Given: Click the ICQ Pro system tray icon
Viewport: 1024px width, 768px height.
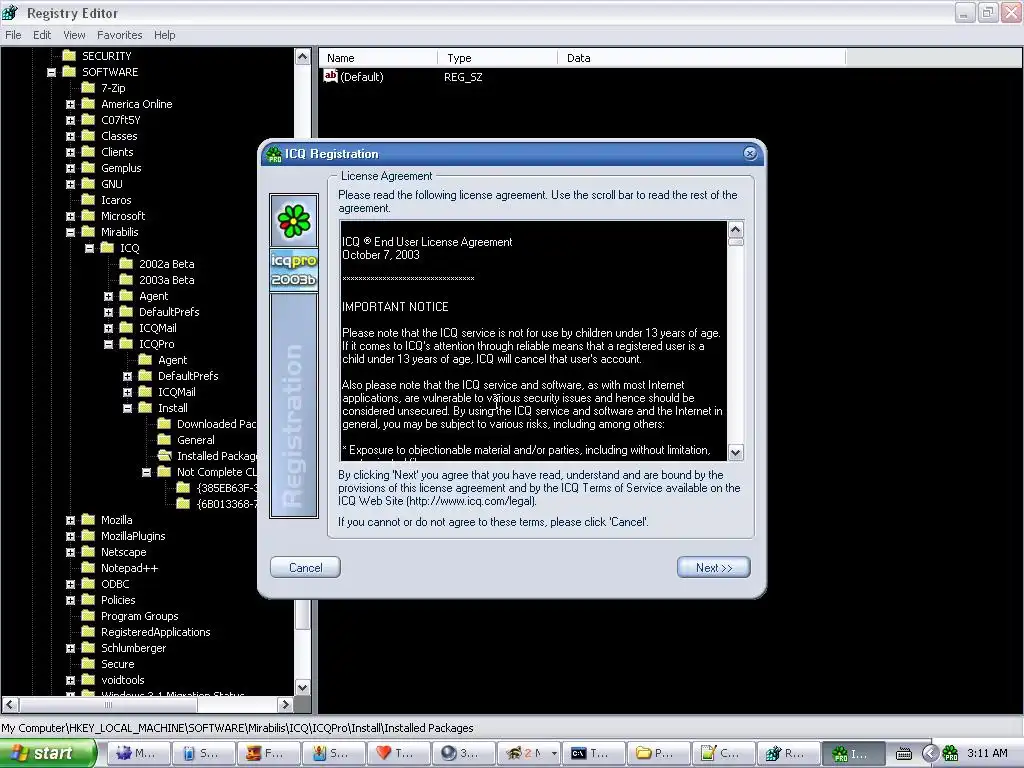Looking at the screenshot, I should pyautogui.click(x=951, y=754).
